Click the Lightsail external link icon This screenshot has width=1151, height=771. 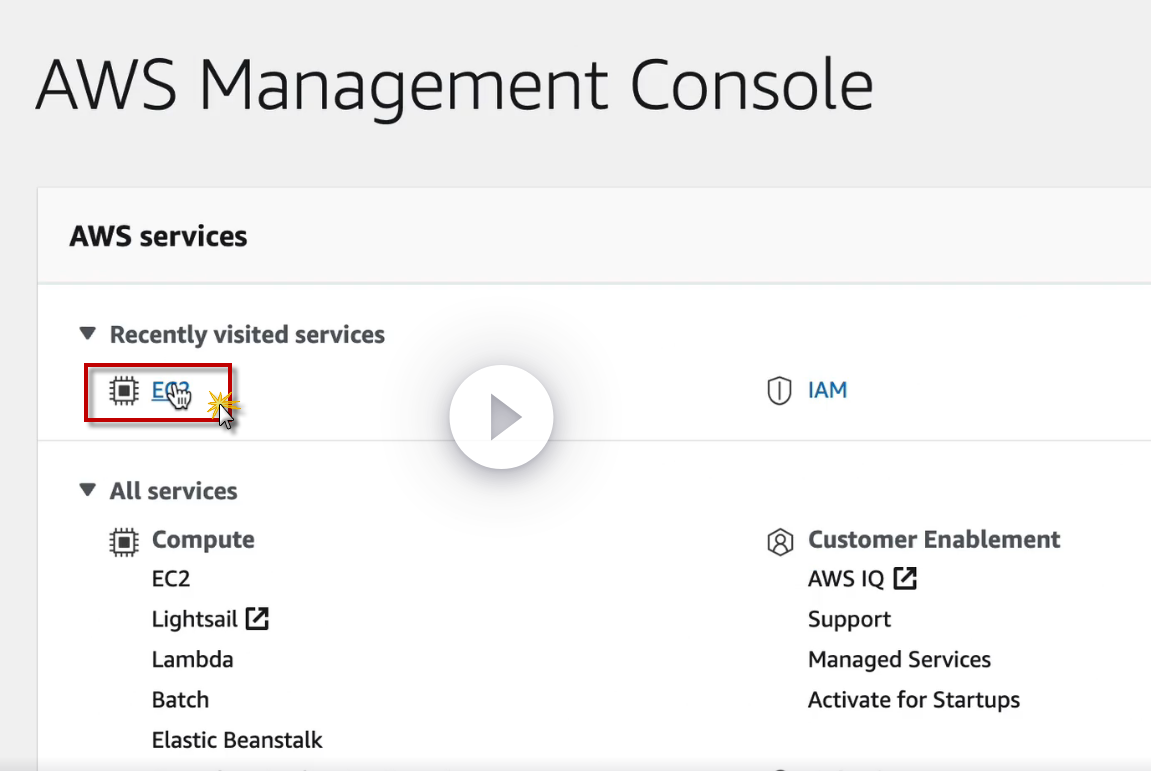click(x=257, y=619)
